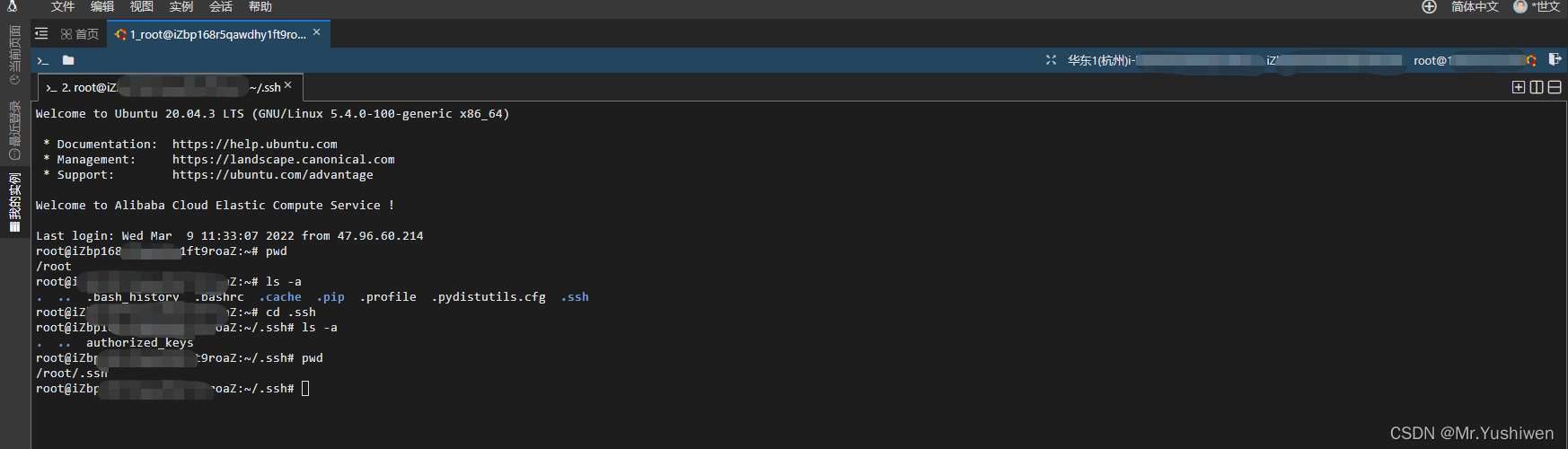Click the fullscreen expand arrows icon
Viewport: 1568px width, 449px height.
coord(1051,60)
